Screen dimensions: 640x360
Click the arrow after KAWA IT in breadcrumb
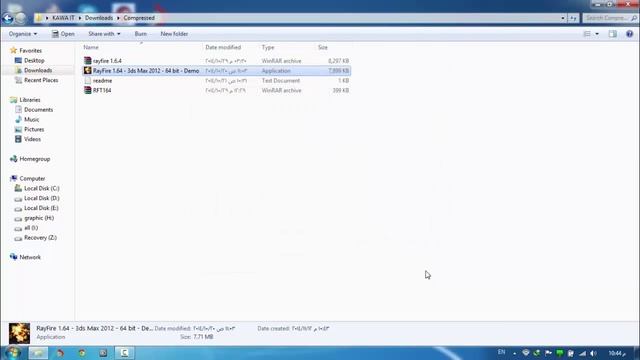pos(80,18)
